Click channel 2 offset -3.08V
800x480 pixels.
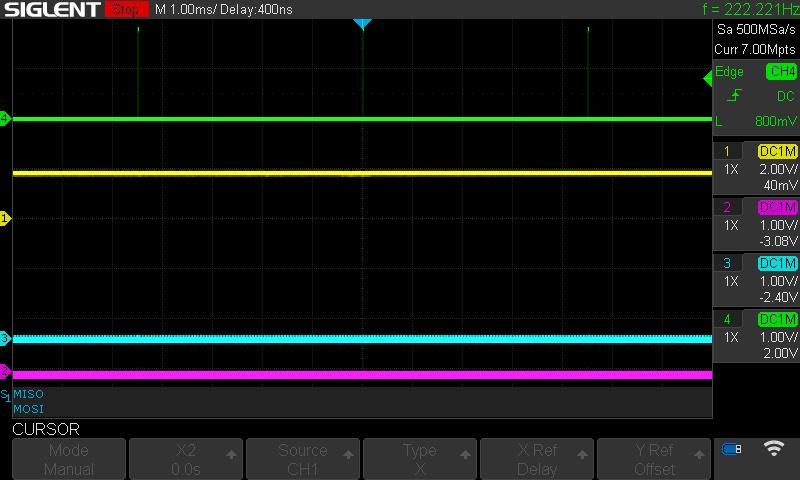778,241
